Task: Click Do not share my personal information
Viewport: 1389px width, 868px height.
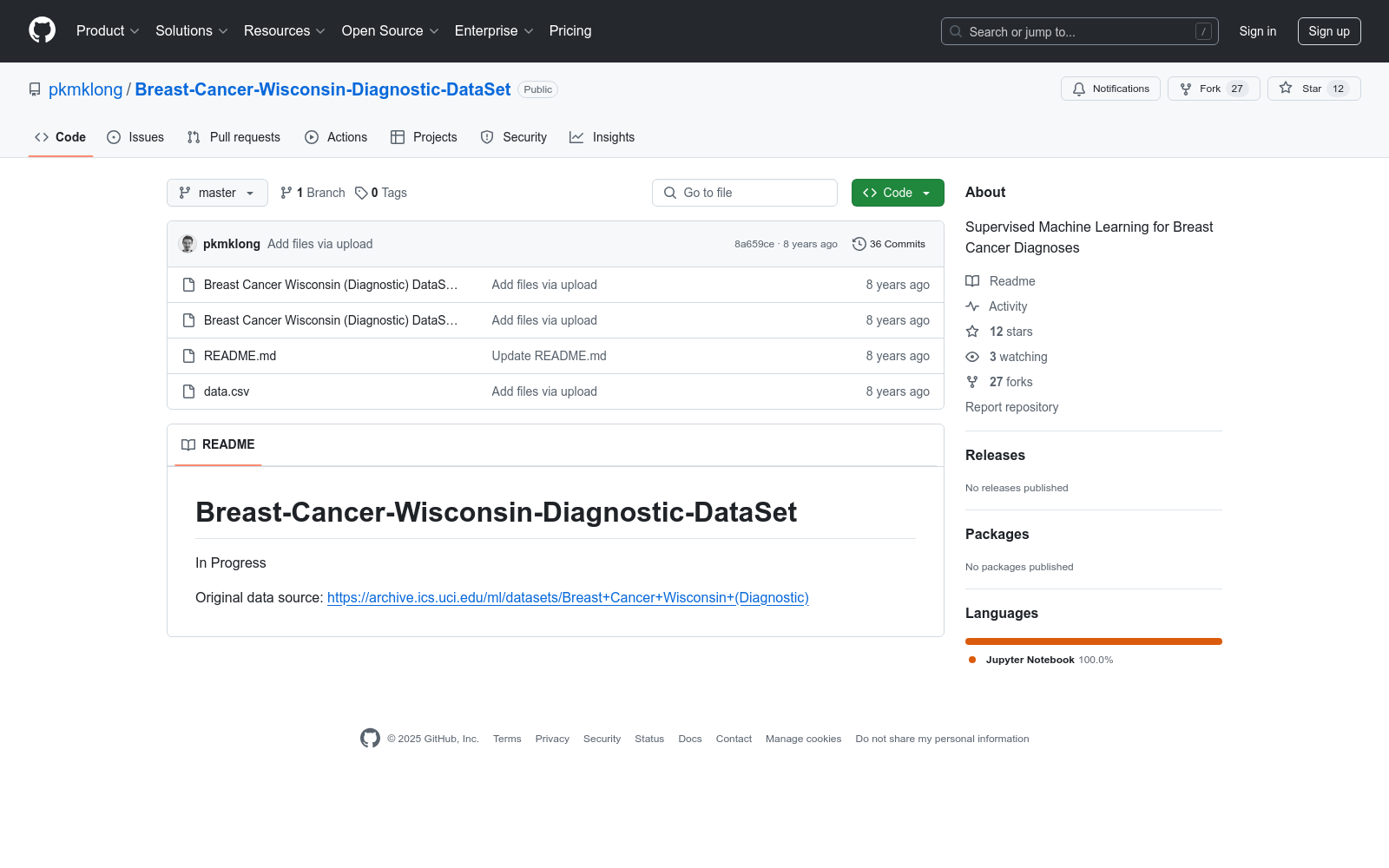Action: pos(942,739)
